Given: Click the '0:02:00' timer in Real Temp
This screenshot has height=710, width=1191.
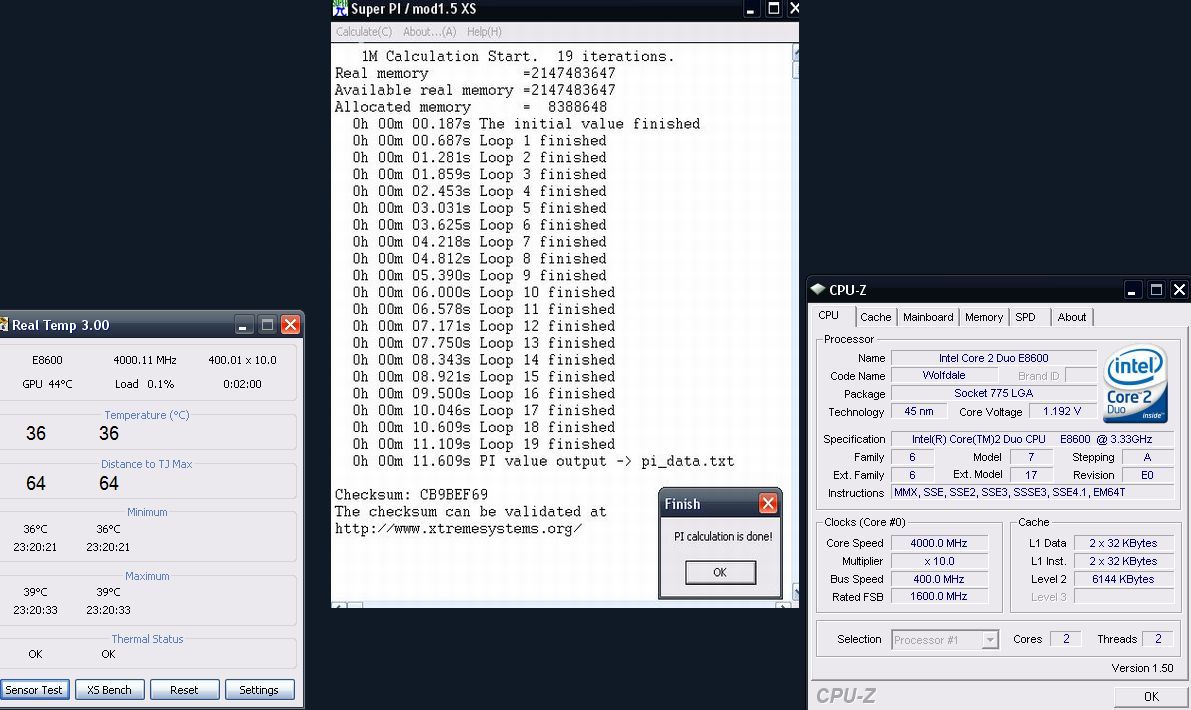Looking at the screenshot, I should (x=242, y=383).
